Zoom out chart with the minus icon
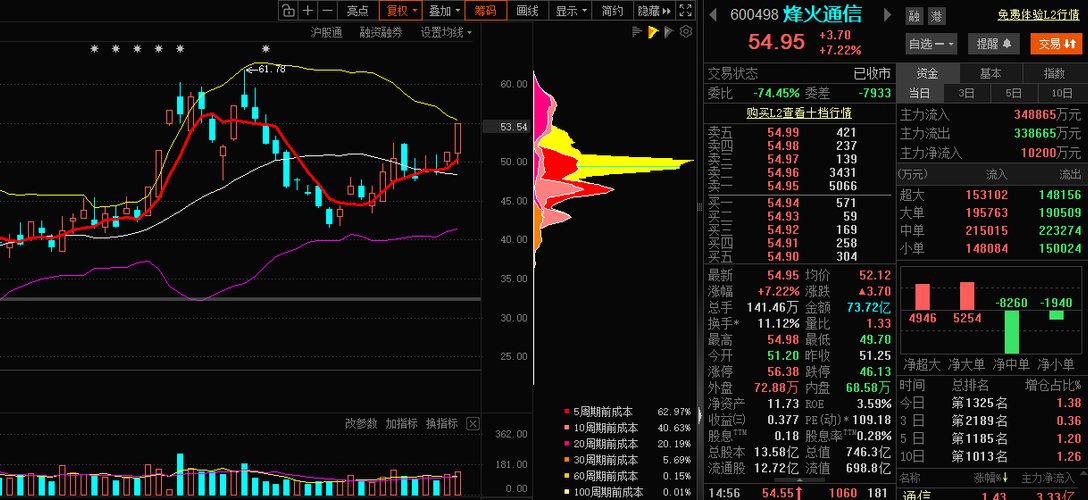 point(328,10)
